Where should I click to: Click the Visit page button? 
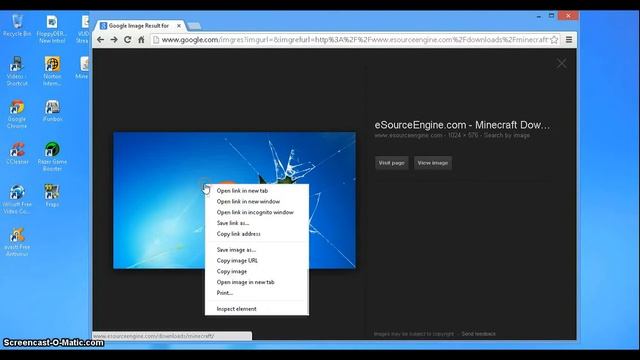pos(391,163)
